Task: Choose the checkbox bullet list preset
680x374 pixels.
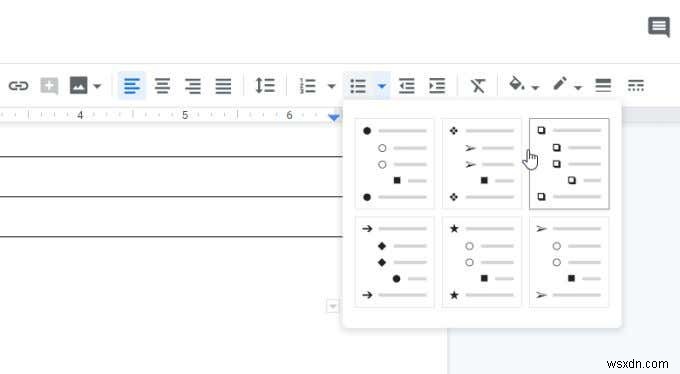Action: [x=569, y=164]
